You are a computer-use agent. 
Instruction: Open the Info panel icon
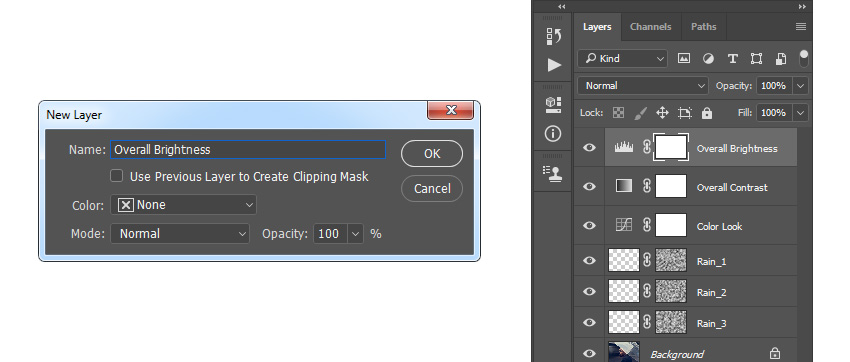pyautogui.click(x=553, y=133)
